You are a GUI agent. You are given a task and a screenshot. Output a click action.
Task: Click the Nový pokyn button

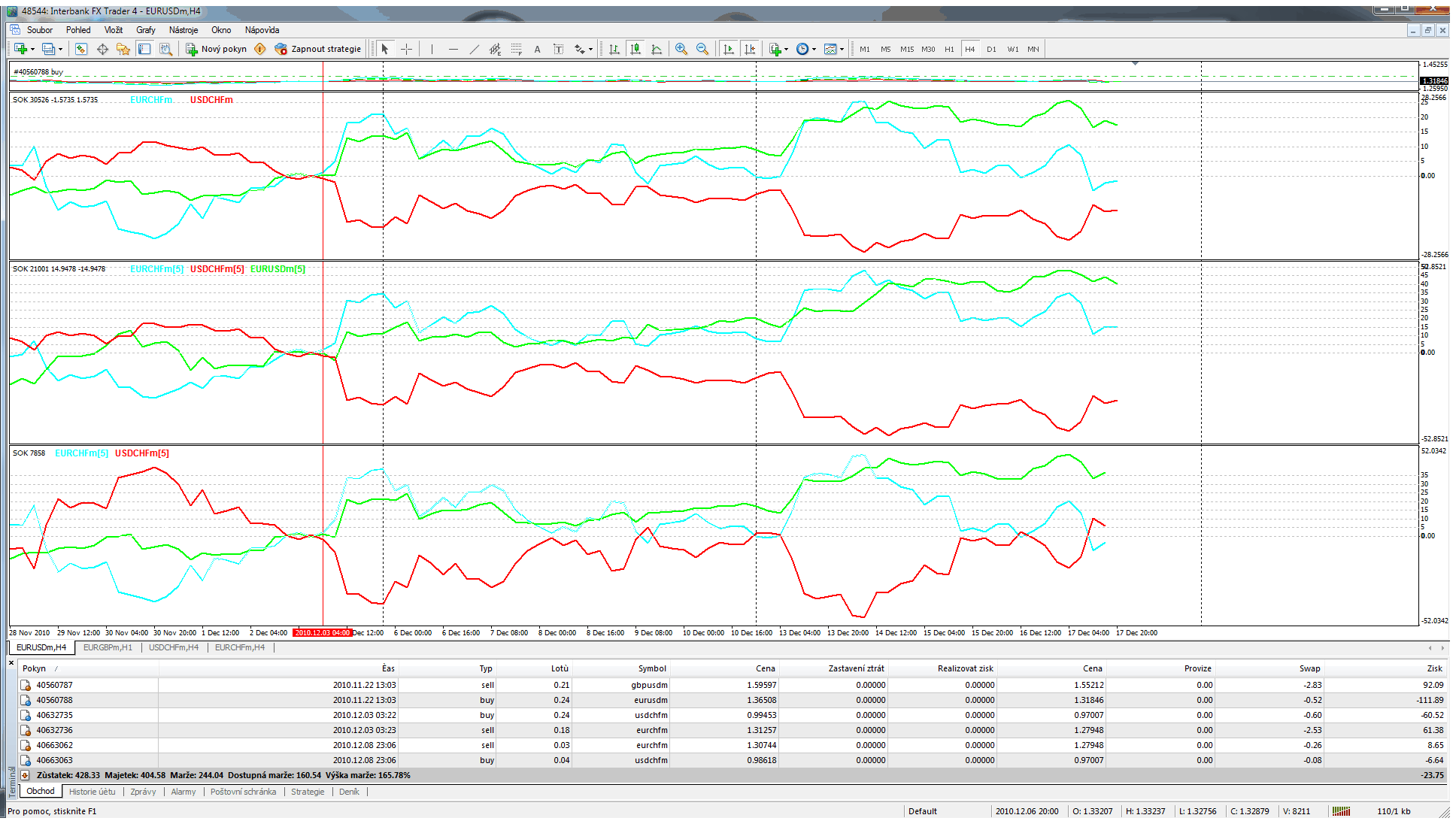click(217, 49)
